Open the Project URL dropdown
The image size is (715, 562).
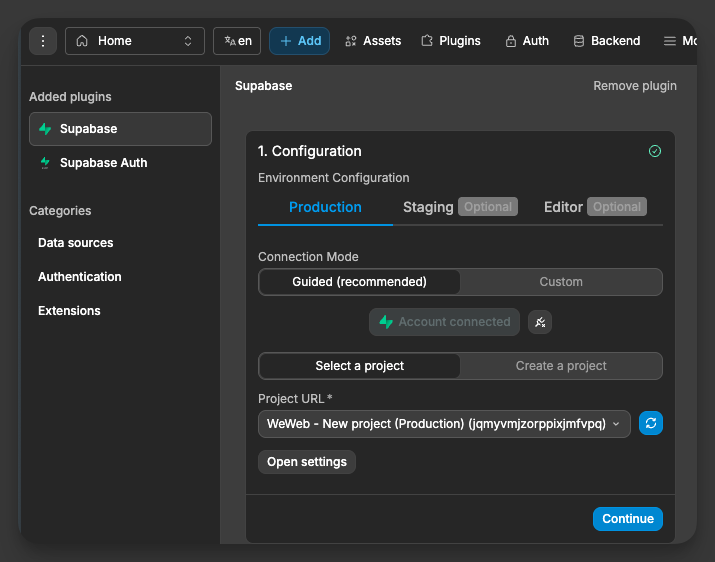(x=444, y=424)
